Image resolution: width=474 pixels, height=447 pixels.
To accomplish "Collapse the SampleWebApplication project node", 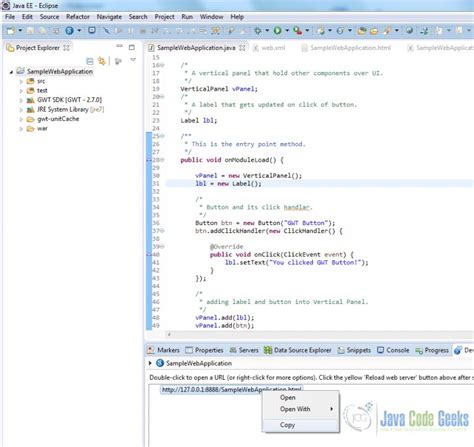I will (11, 72).
